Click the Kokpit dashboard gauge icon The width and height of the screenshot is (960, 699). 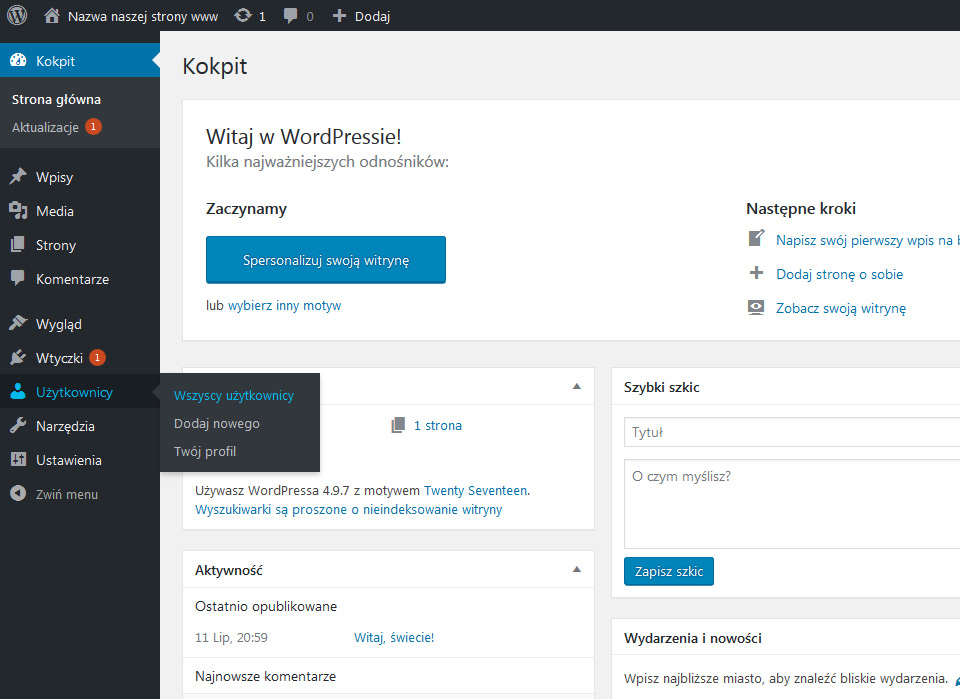(x=18, y=60)
